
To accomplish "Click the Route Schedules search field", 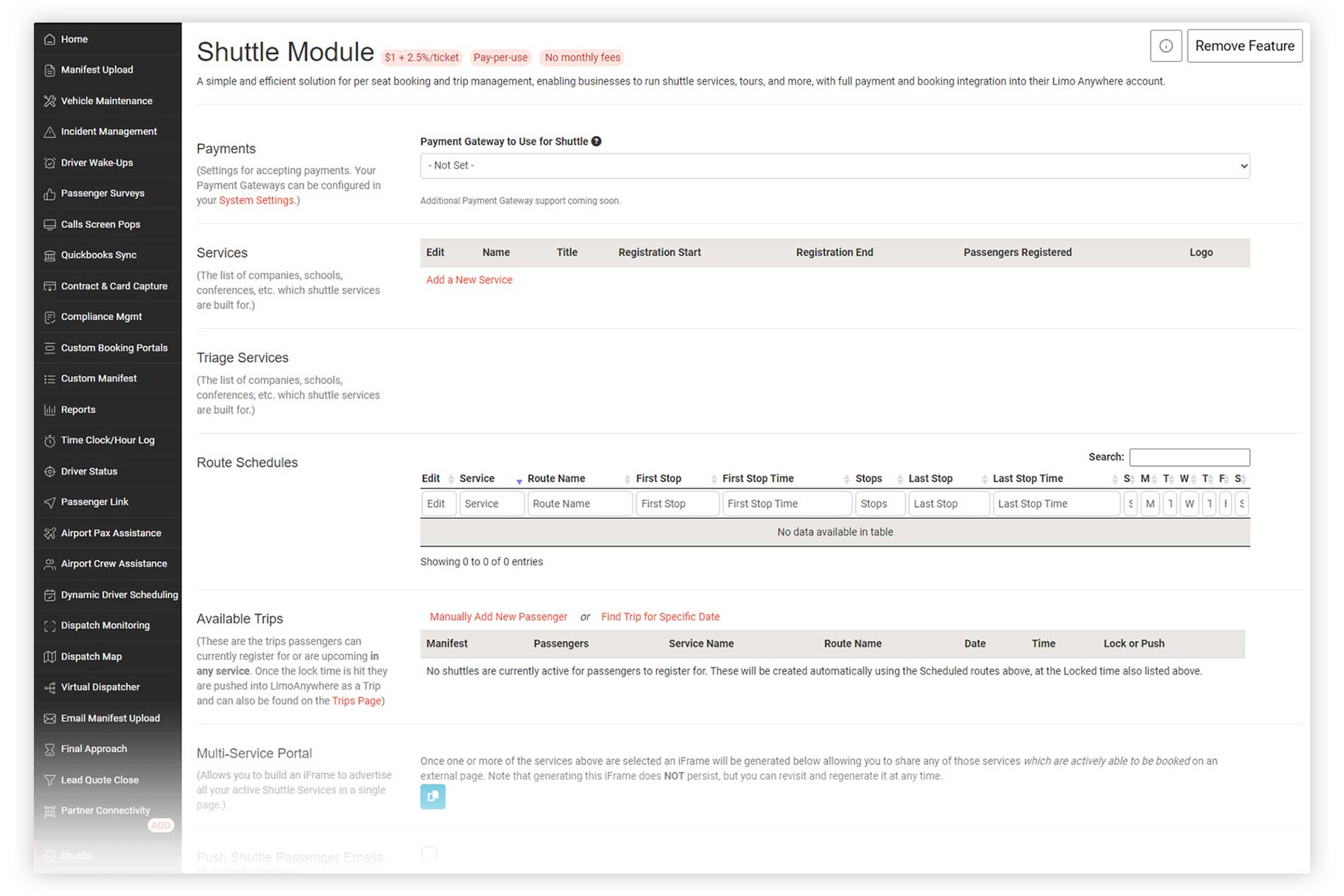I will 1189,457.
